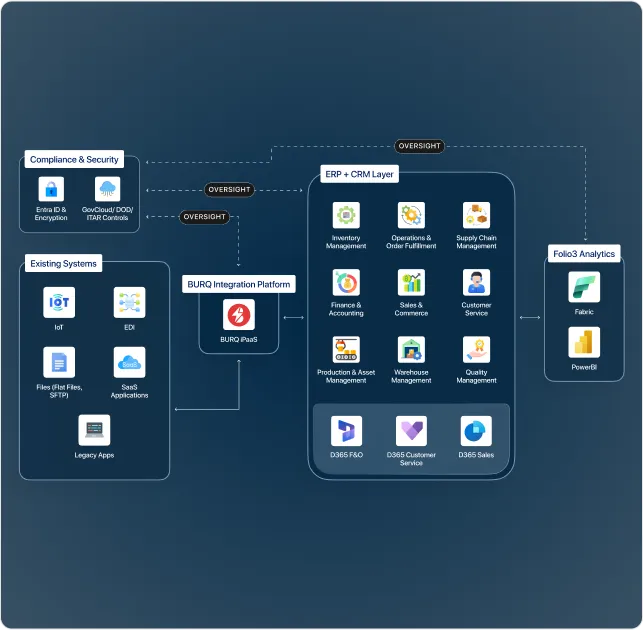Click the D365 Customer Service icon
This screenshot has width=643, height=630.
(x=411, y=431)
